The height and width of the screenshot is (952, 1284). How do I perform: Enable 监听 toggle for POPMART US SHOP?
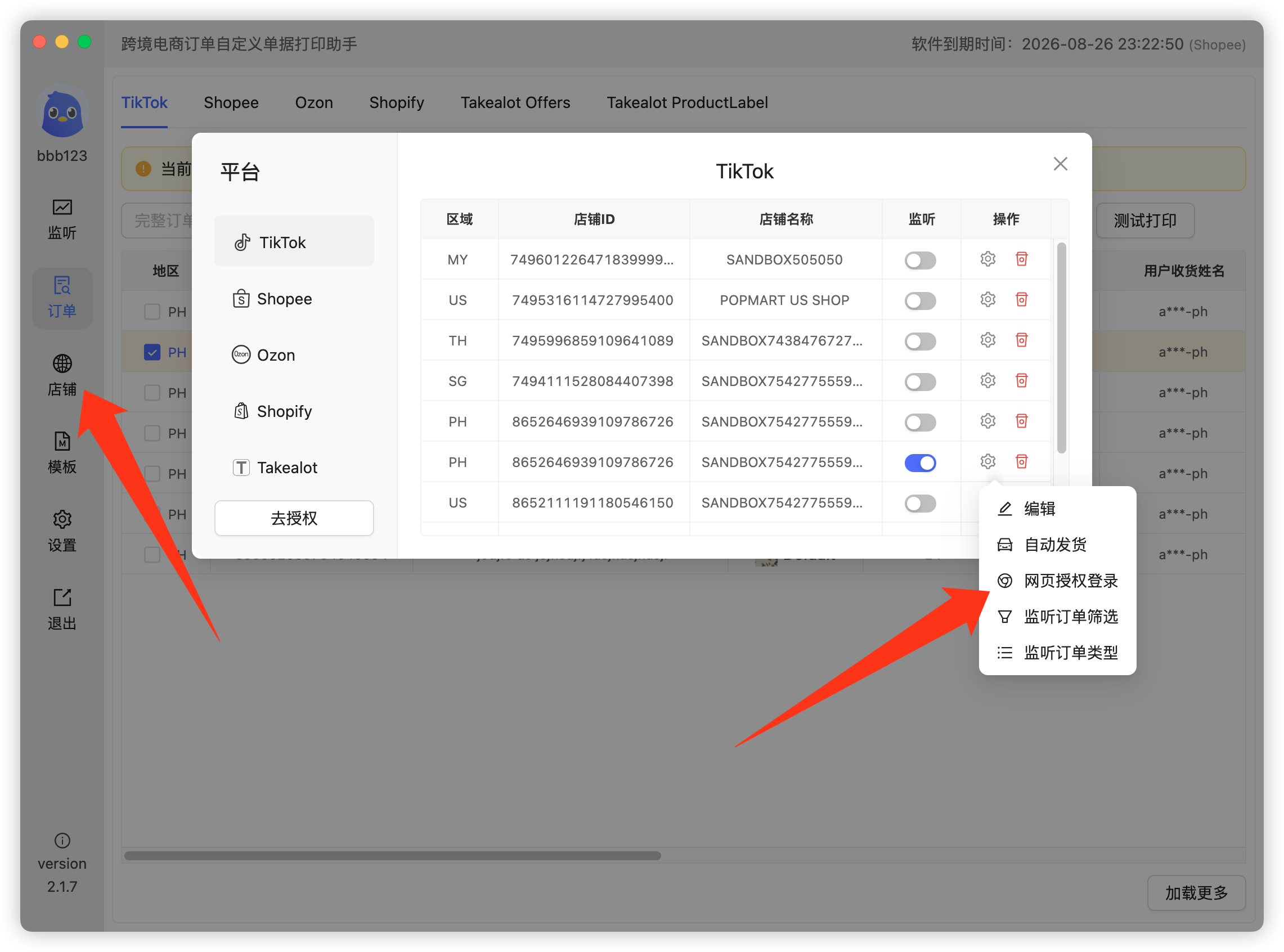(921, 300)
